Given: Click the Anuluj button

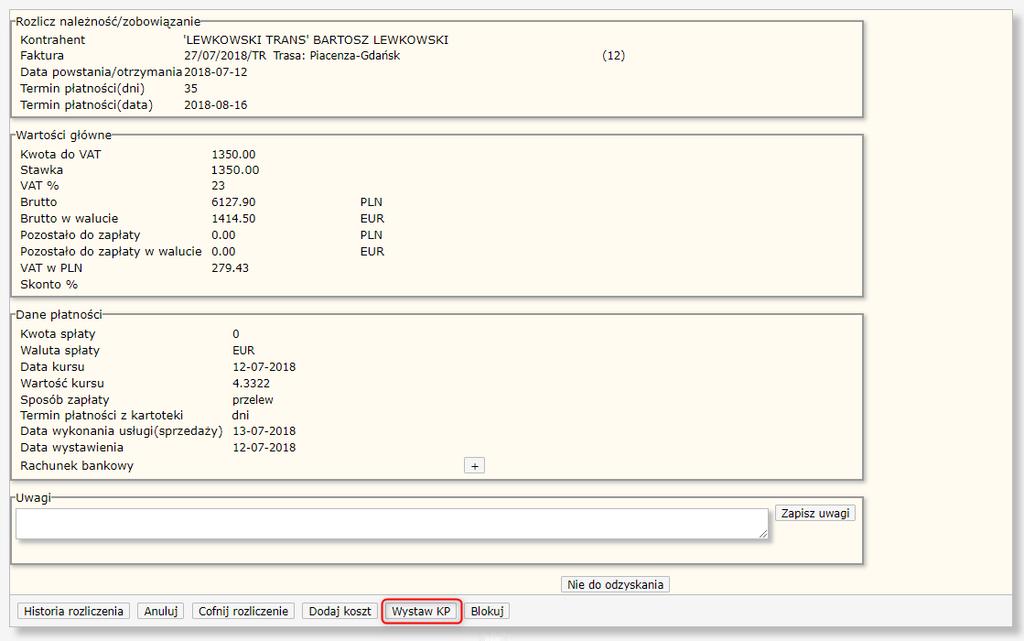Looking at the screenshot, I should tap(161, 611).
